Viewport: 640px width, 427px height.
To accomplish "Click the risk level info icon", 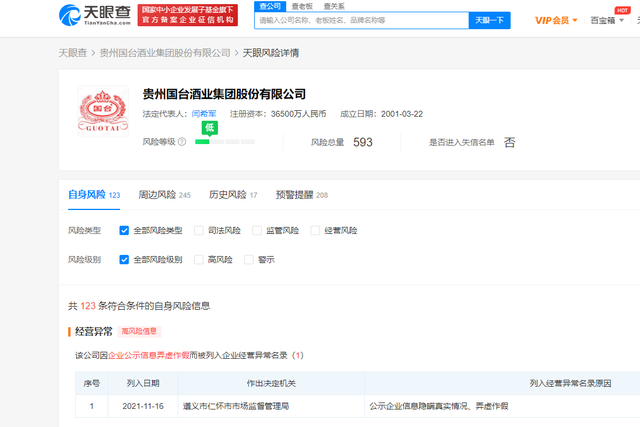I will click(184, 142).
